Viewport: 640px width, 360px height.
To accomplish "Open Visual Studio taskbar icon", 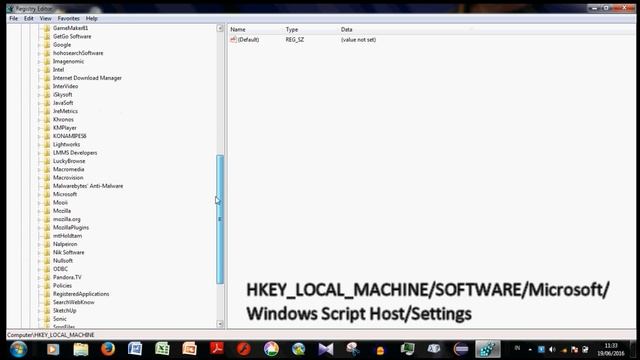I will pyautogui.click(x=326, y=349).
